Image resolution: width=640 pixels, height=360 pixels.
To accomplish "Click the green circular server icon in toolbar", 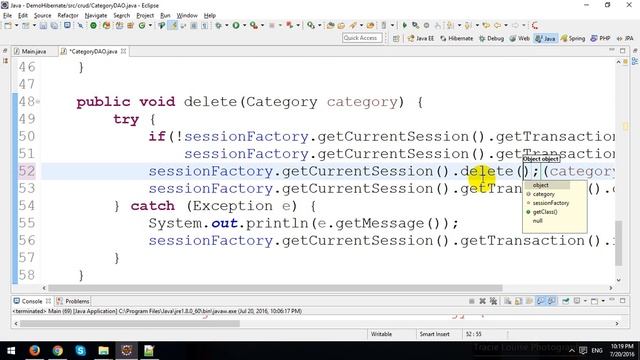I will coord(93,26).
